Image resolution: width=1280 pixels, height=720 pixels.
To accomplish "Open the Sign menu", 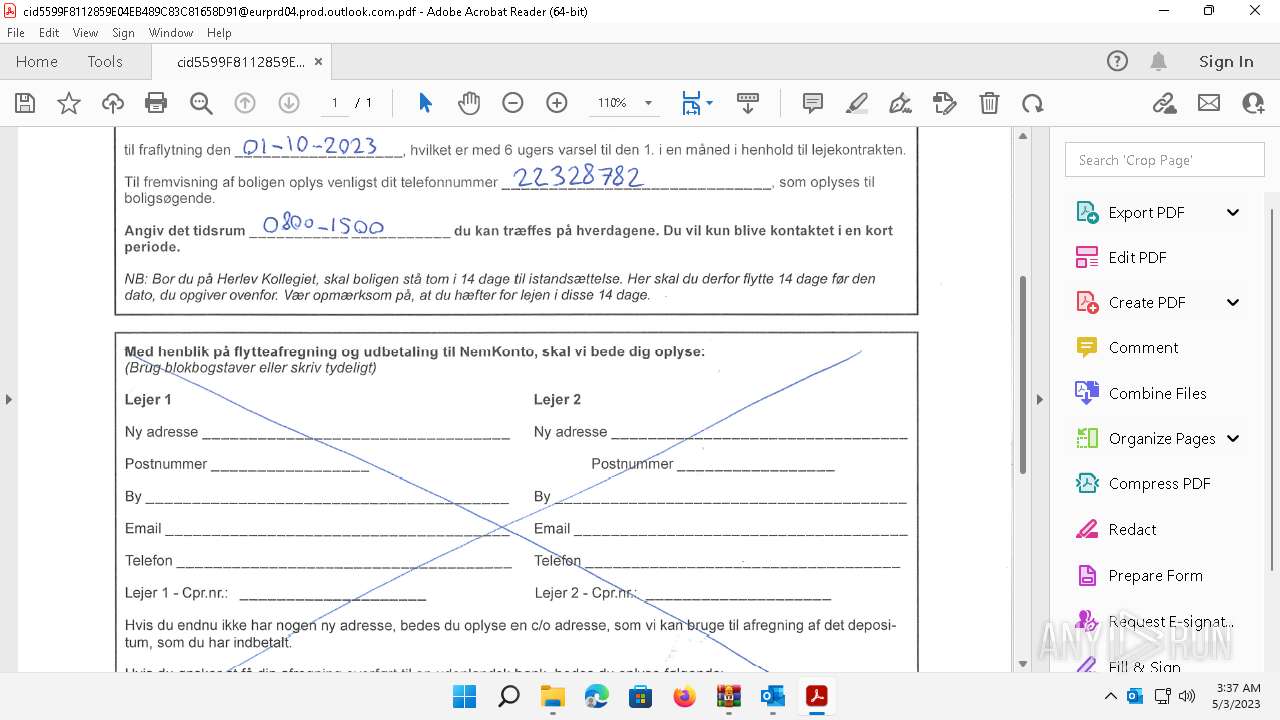I will pos(124,33).
